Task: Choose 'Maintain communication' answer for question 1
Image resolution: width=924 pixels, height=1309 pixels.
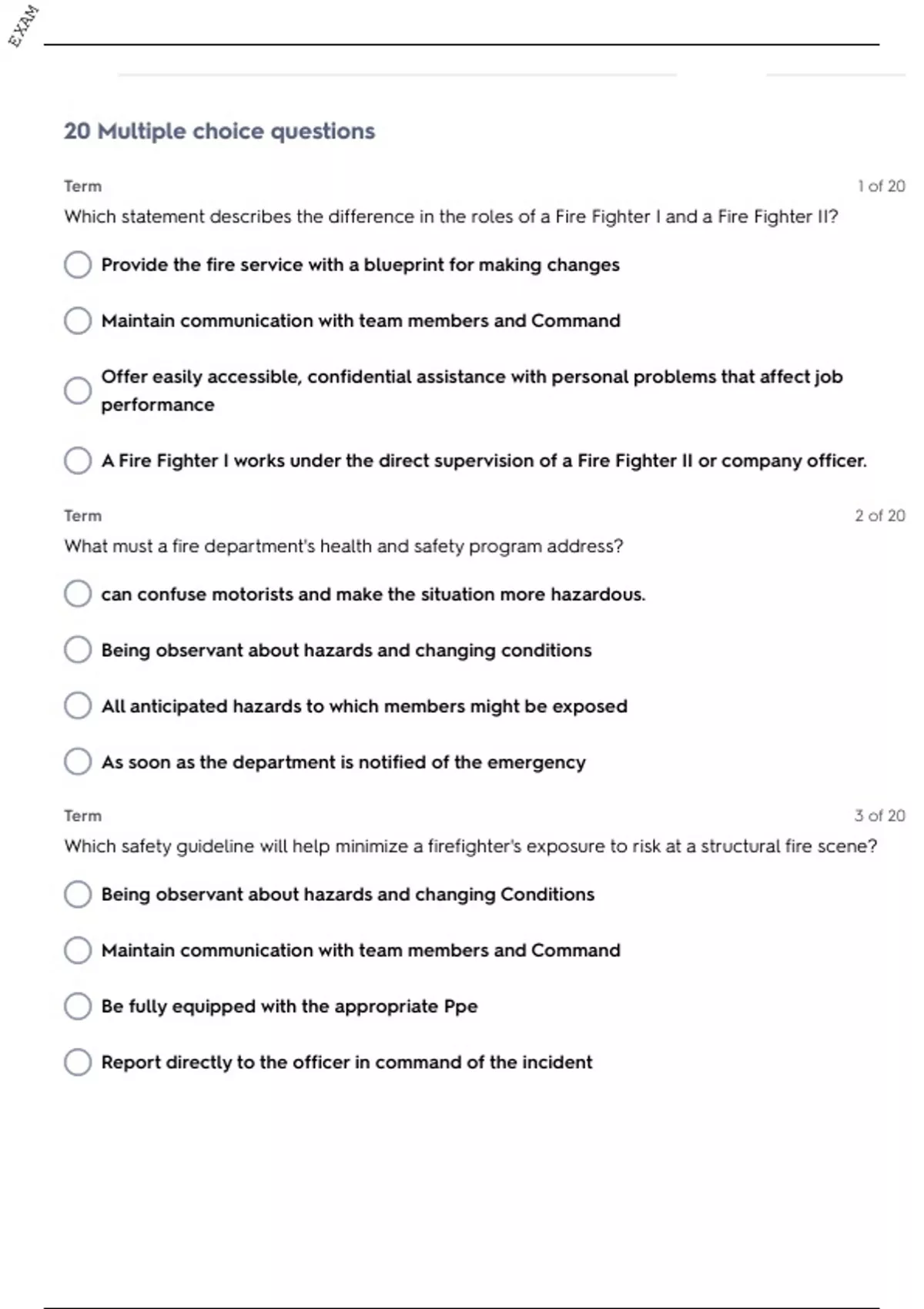Action: pos(78,320)
